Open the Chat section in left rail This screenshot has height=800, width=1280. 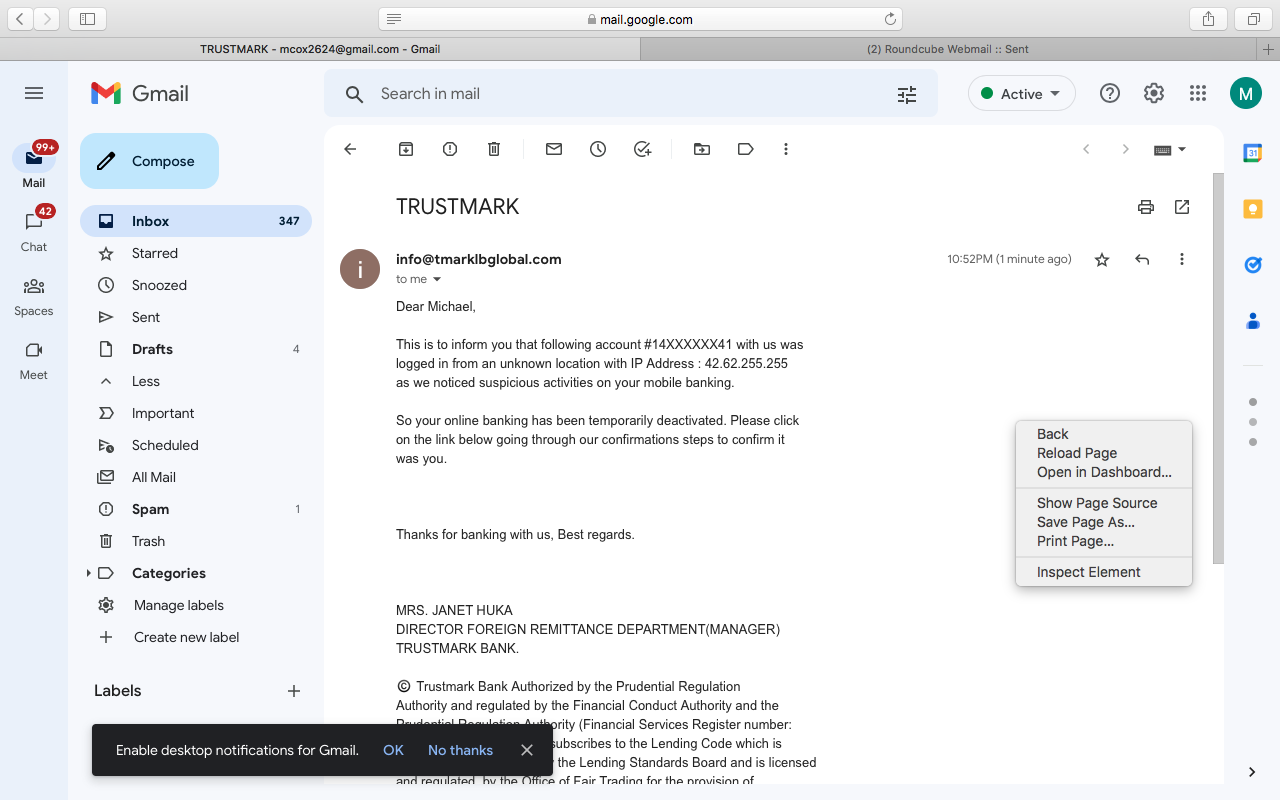[x=34, y=230]
